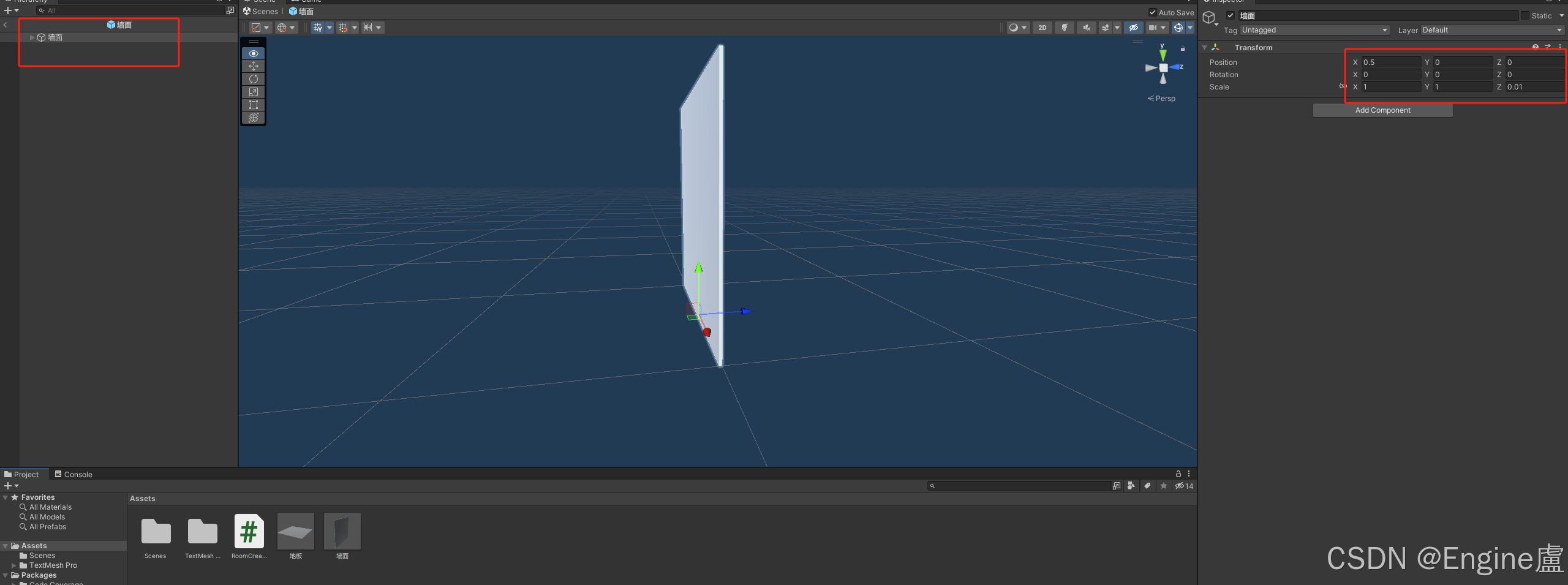1568x585 pixels.
Task: Expand the TextMesh Pro folder tree
Action: [x=14, y=565]
